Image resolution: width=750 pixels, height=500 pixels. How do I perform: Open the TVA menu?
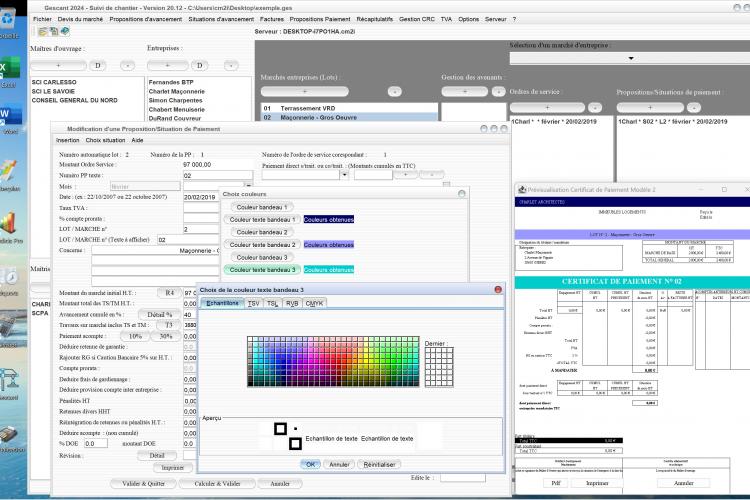(x=446, y=19)
